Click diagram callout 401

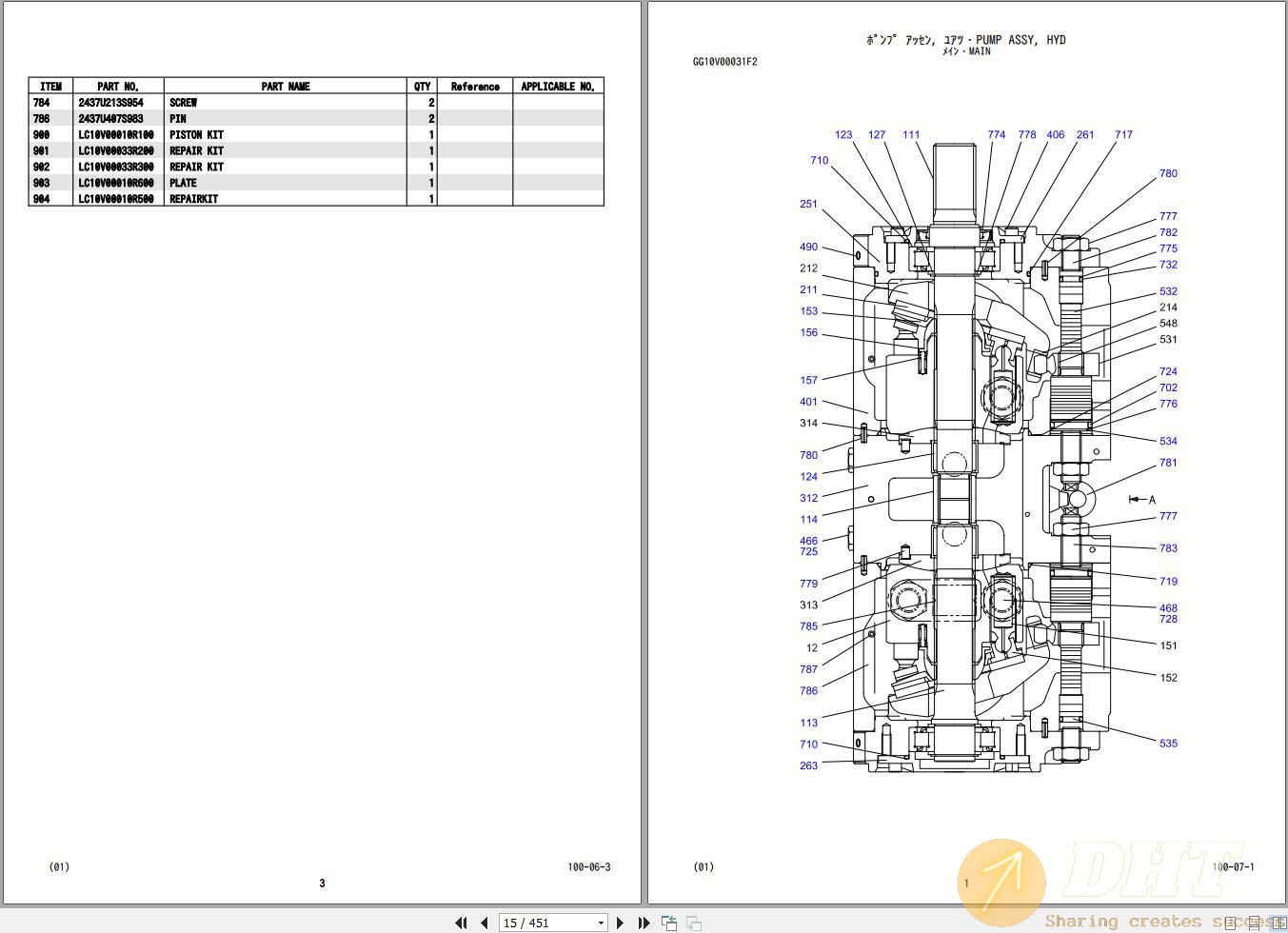808,402
